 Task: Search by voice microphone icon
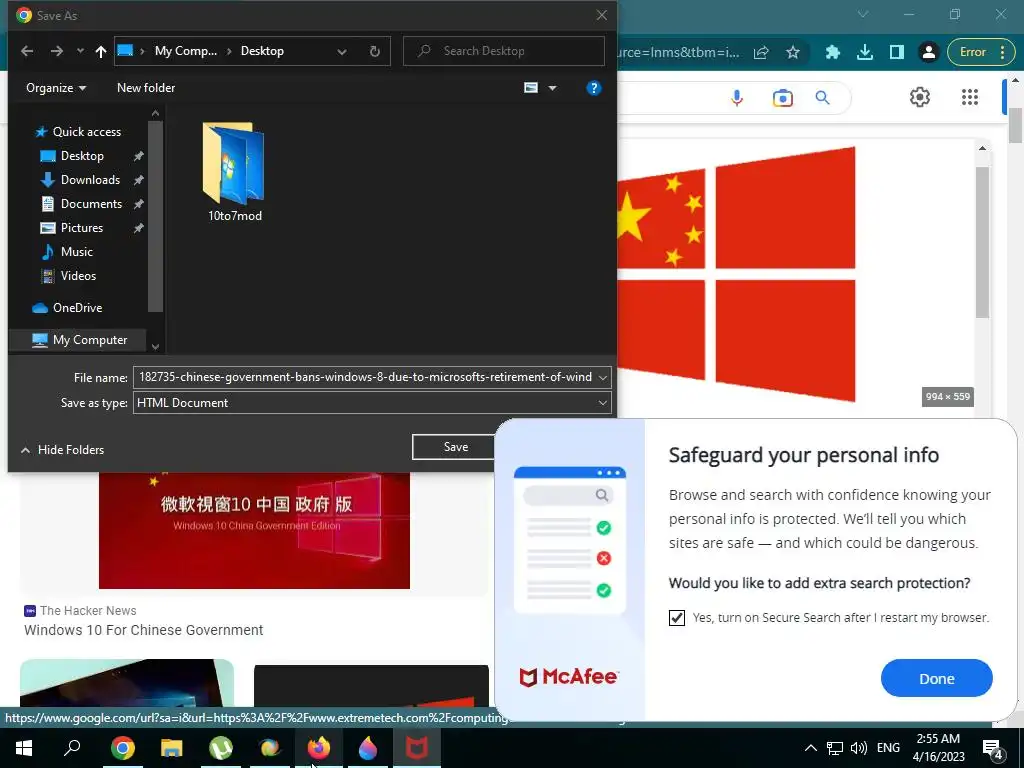pos(737,98)
